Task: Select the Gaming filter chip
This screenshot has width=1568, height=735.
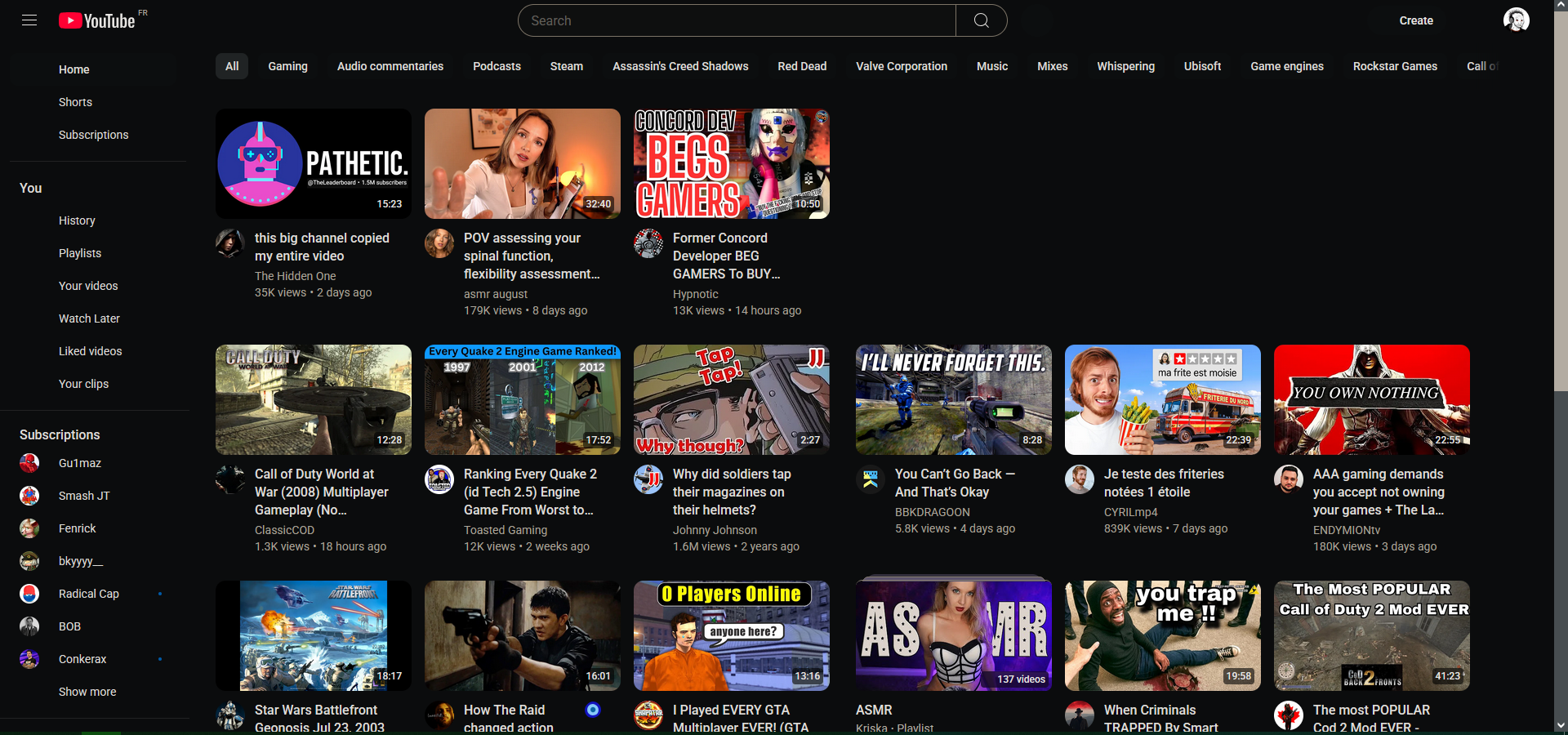Action: (x=287, y=66)
